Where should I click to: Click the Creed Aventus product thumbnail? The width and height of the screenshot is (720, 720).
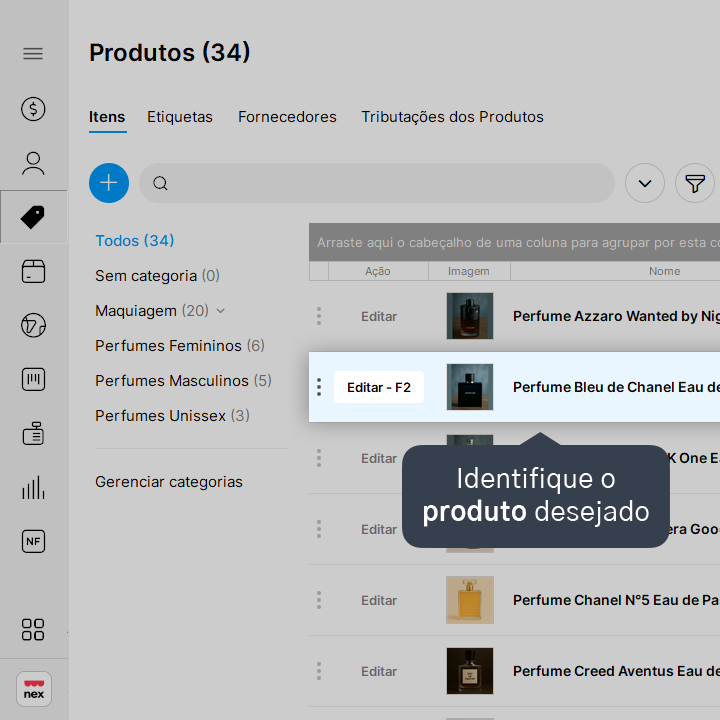tap(470, 671)
